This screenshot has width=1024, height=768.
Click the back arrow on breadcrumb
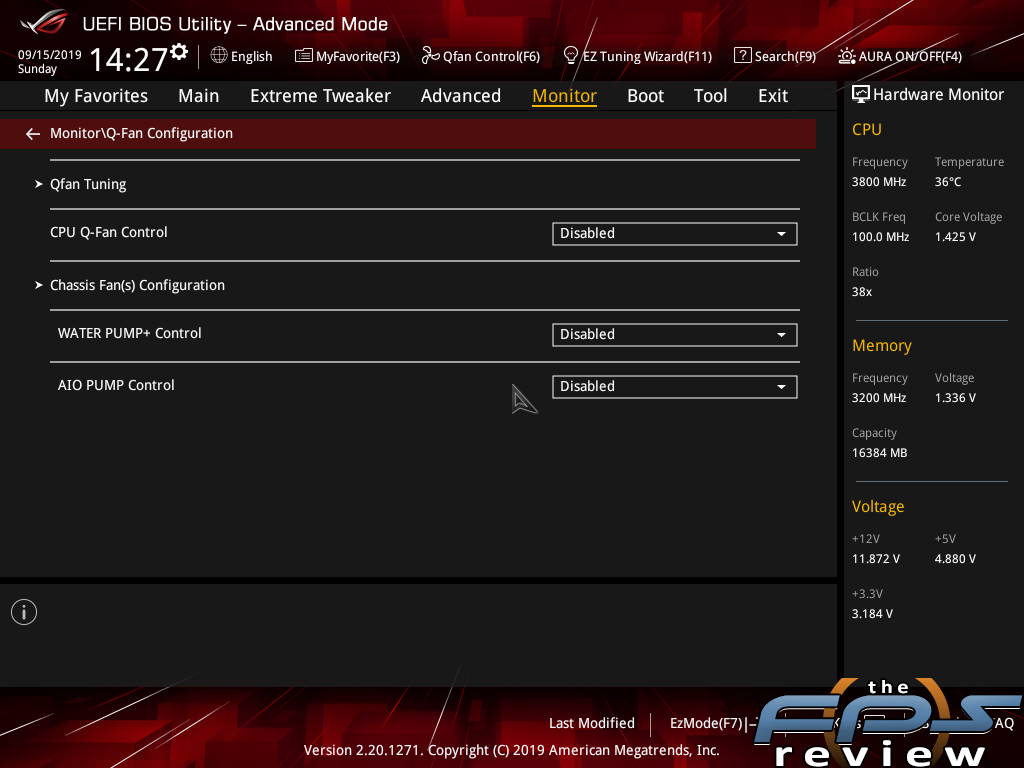pos(33,134)
